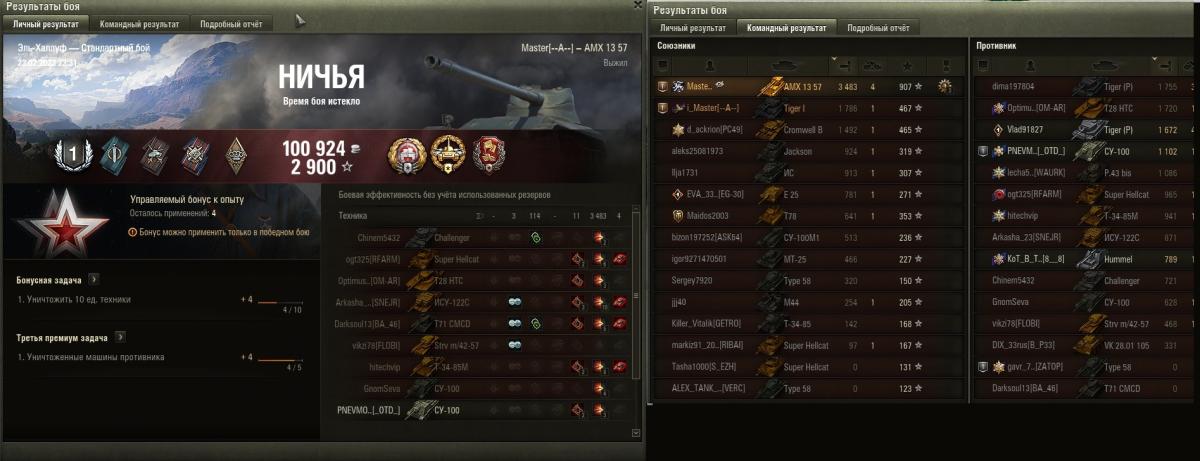Click the efficiency list vertical scrollbar handle

[637, 297]
